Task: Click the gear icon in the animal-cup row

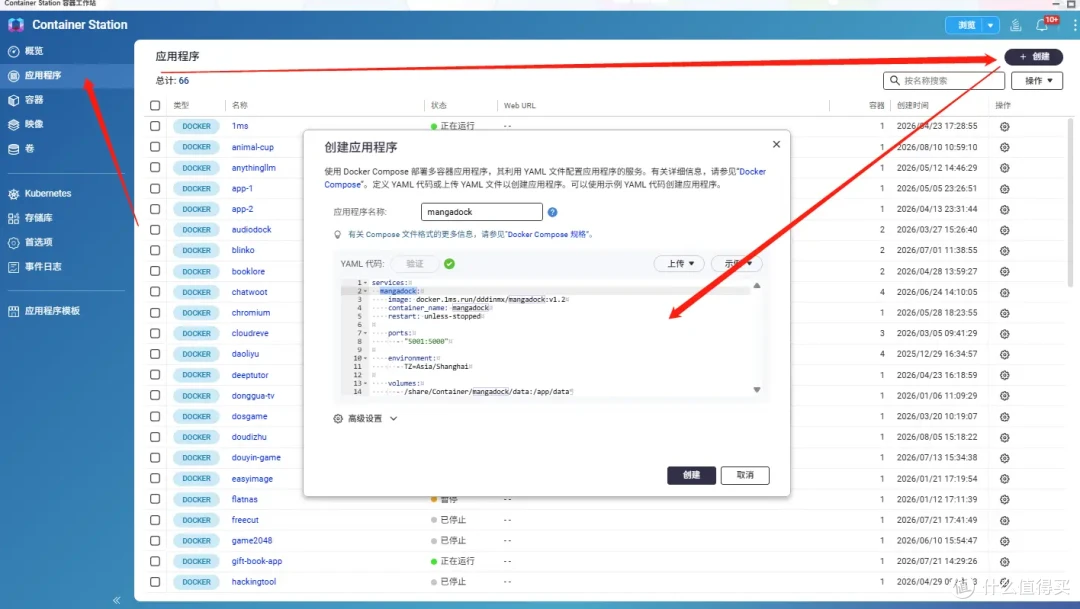Action: point(1004,147)
